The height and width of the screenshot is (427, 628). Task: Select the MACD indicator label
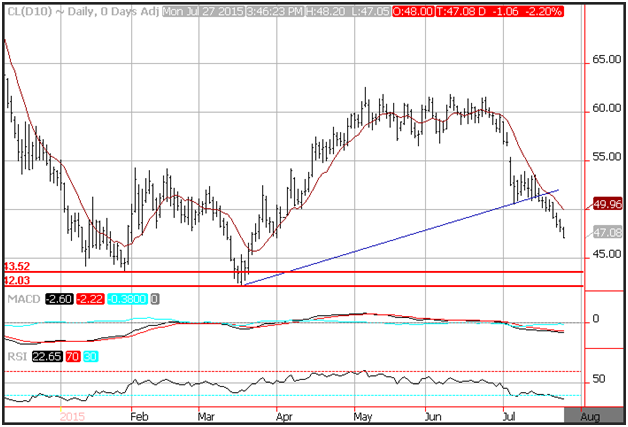[x=21, y=299]
